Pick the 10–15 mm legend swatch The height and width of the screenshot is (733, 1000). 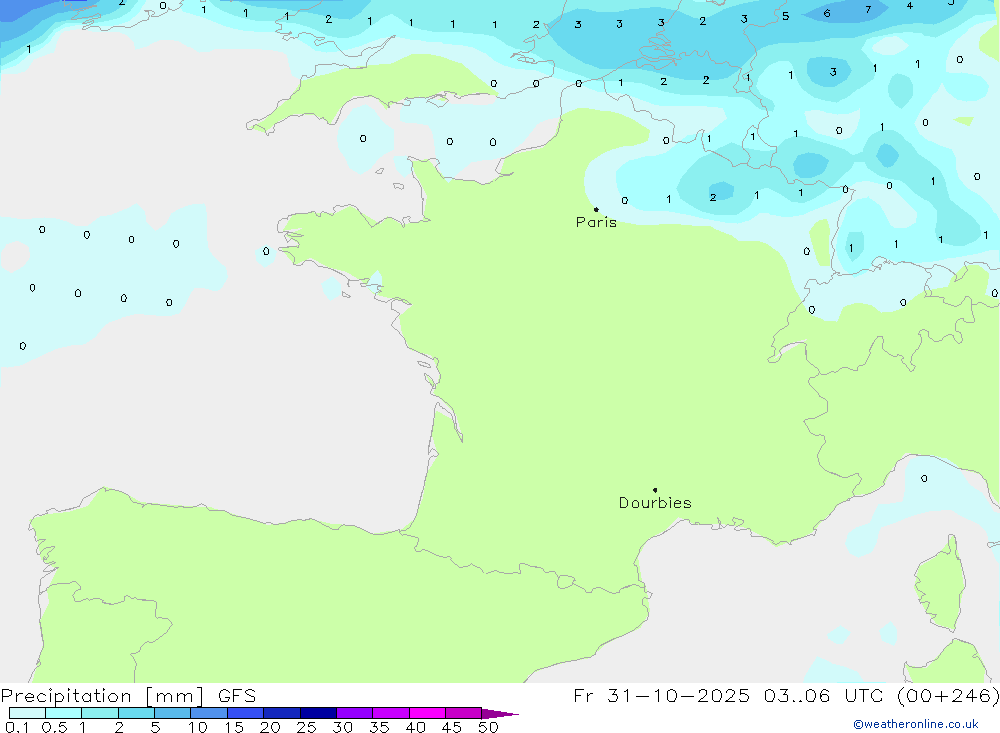(209, 713)
